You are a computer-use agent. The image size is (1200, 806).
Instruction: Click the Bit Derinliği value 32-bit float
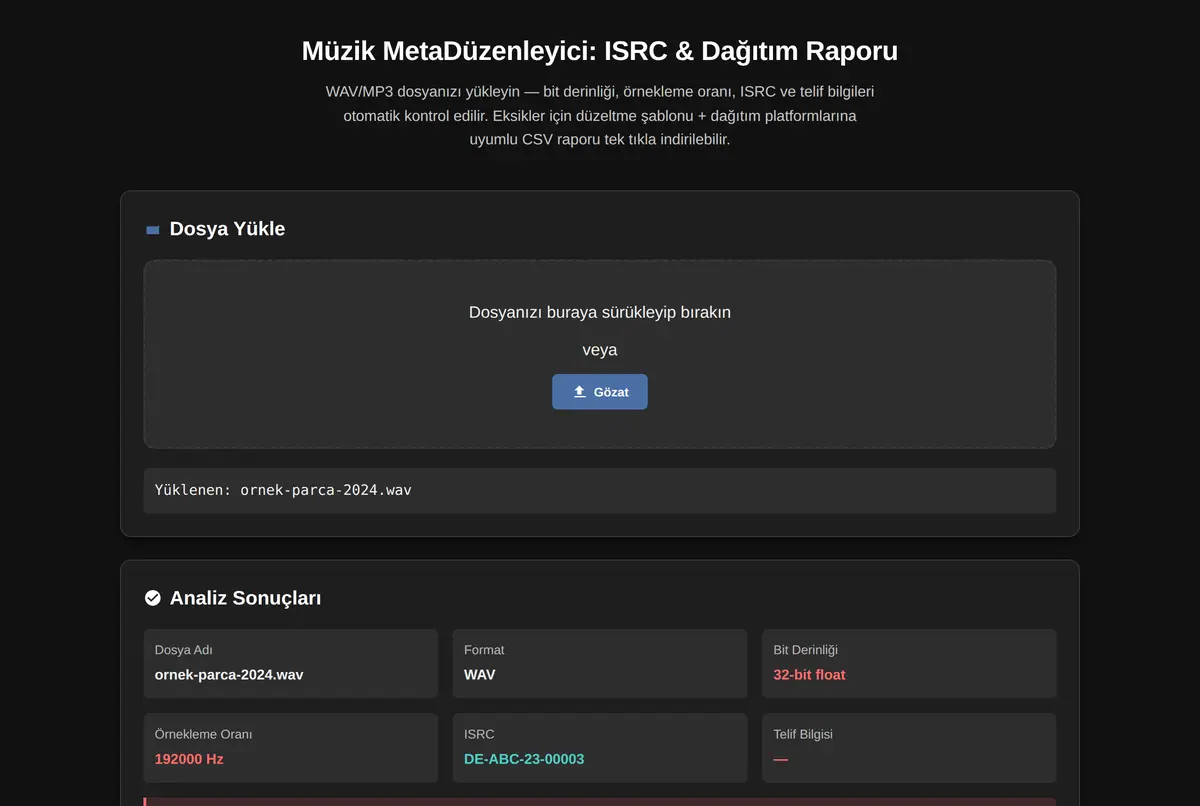pos(809,675)
